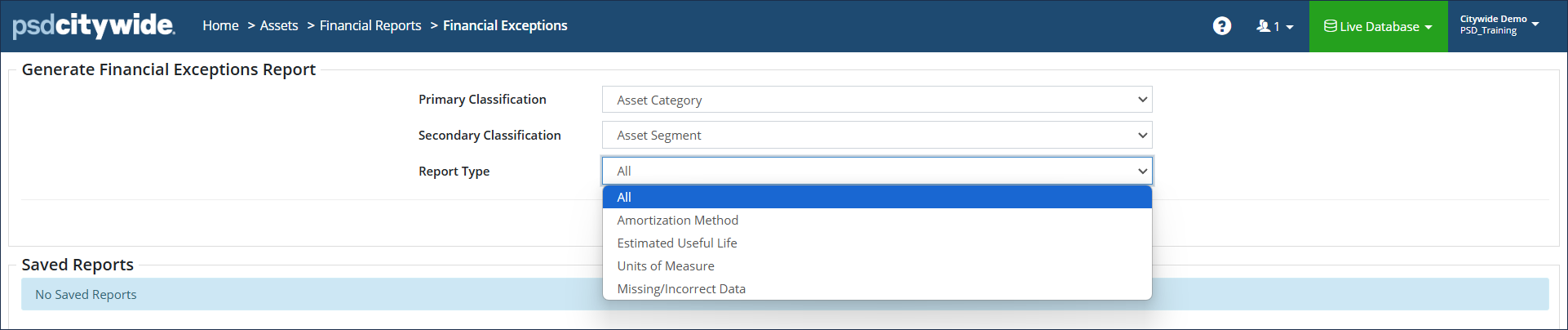Select All option in report type list
The width and height of the screenshot is (1568, 330).
[x=624, y=197]
